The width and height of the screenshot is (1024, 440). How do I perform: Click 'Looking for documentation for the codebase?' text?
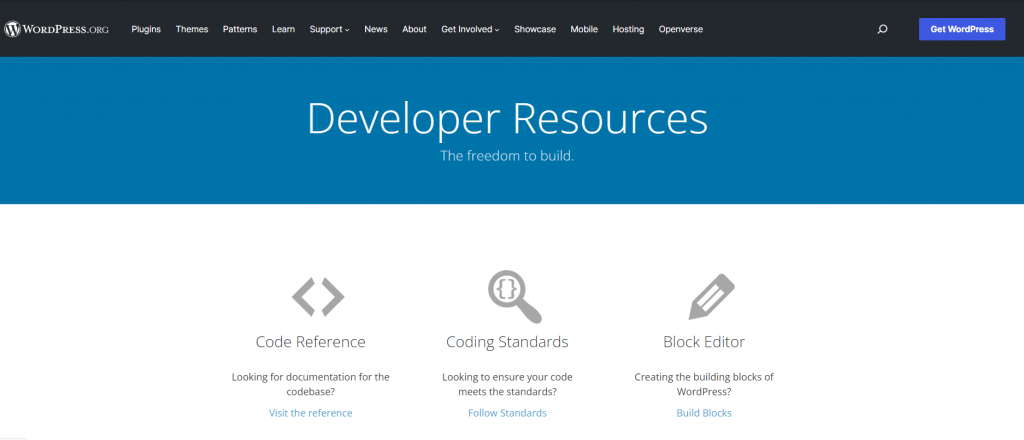coord(310,385)
